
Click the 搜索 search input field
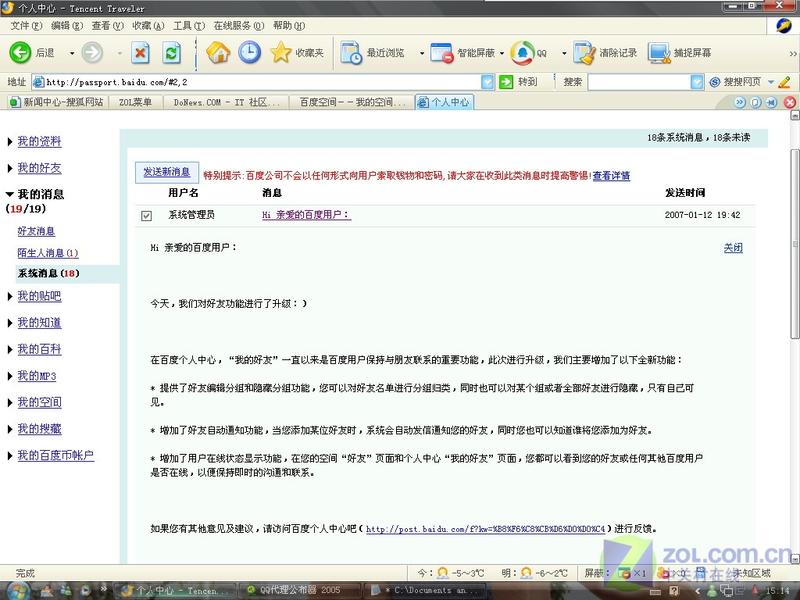point(639,82)
